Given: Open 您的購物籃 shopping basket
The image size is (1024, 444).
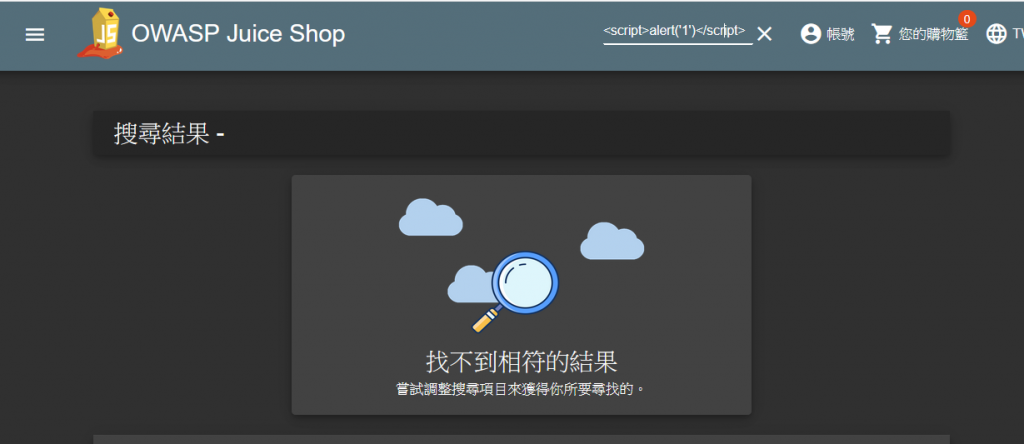Looking at the screenshot, I should click(921, 34).
